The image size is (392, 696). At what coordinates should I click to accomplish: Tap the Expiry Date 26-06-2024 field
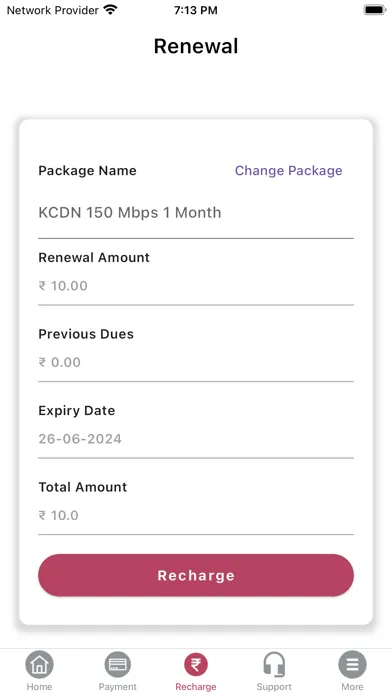tap(196, 439)
